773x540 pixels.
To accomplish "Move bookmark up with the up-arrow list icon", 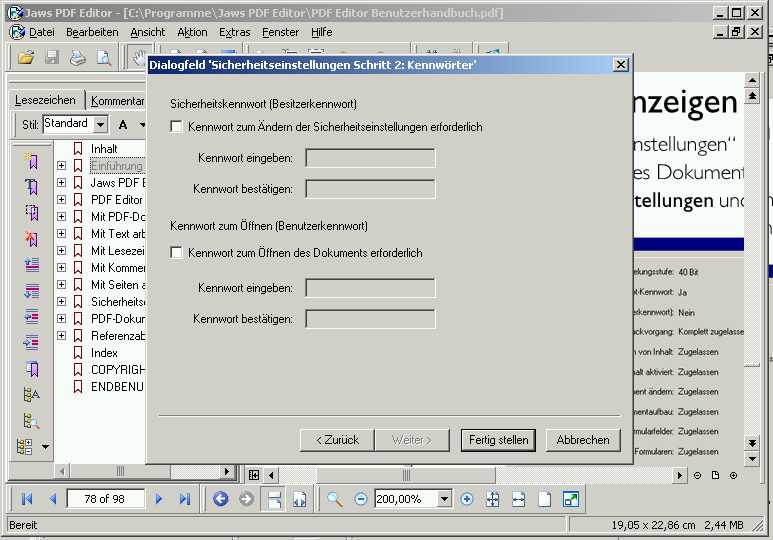I will click(32, 265).
